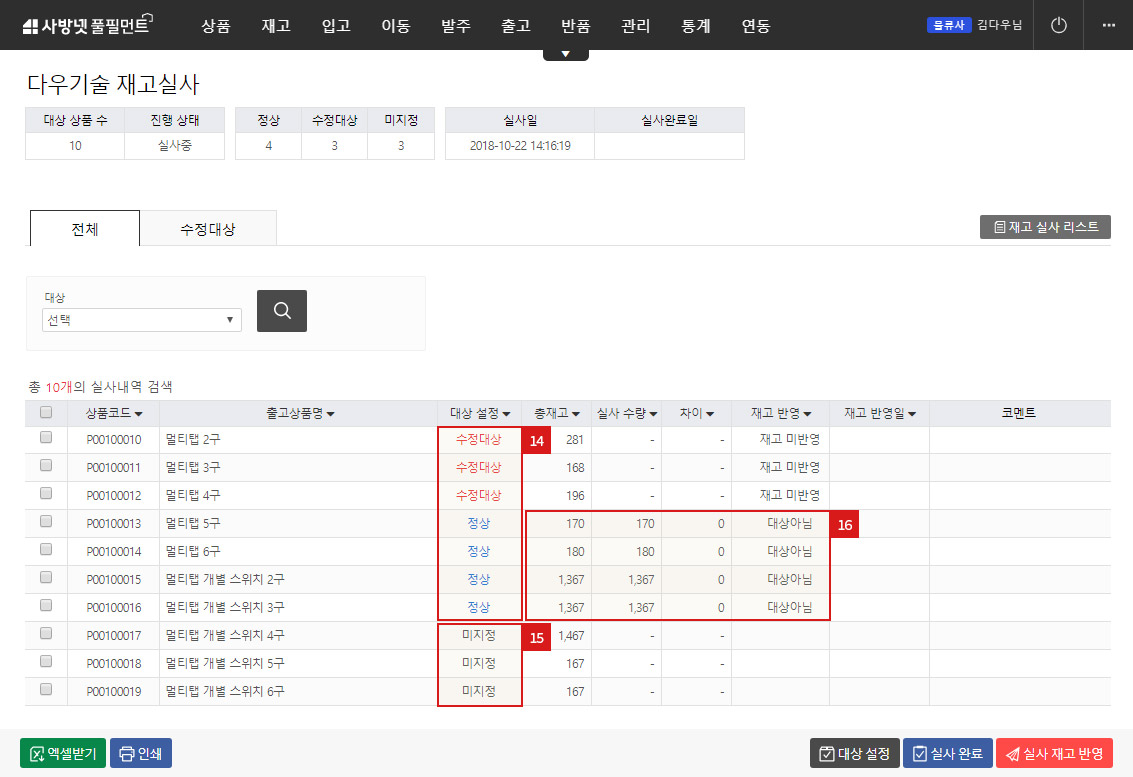Check the checkbox for 멀티탭 개별 스위치 4구
The height and width of the screenshot is (777, 1133).
(45, 635)
